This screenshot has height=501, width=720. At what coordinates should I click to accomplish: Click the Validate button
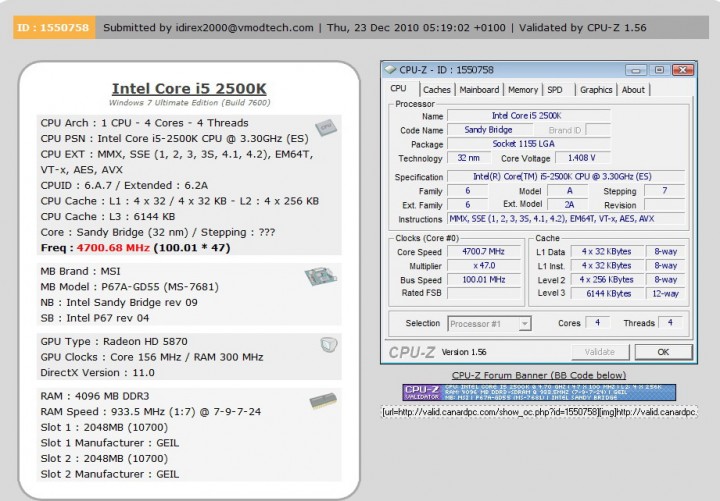coord(600,352)
